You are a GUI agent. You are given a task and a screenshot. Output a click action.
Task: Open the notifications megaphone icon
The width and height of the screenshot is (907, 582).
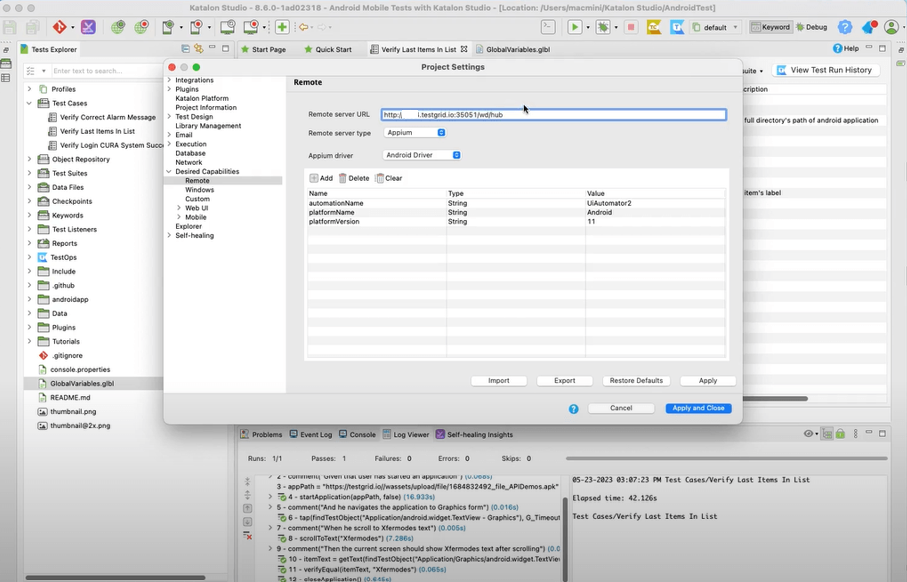(x=869, y=27)
